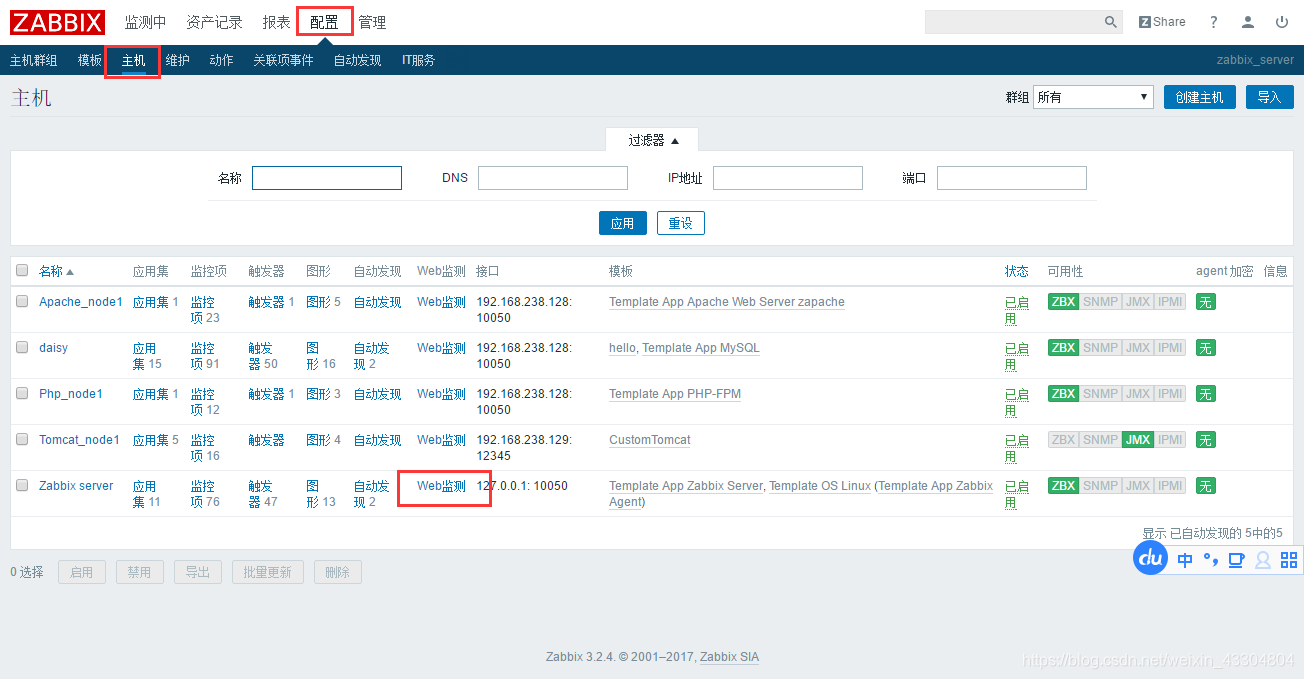Viewport: 1304px width, 679px height.
Task: Open the user profile icon
Action: (x=1248, y=22)
